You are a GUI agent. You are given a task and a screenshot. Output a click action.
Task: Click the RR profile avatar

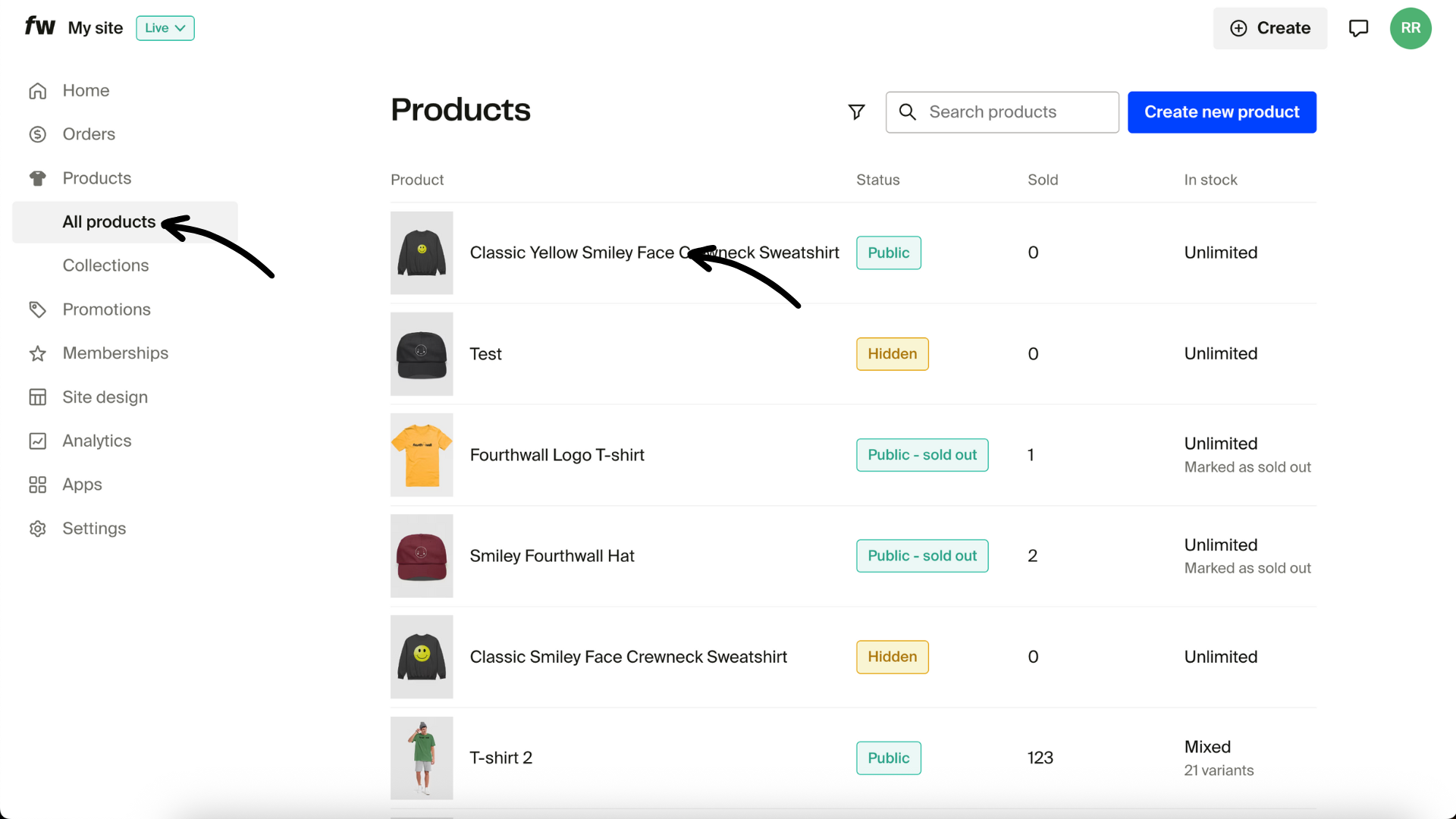click(1411, 28)
